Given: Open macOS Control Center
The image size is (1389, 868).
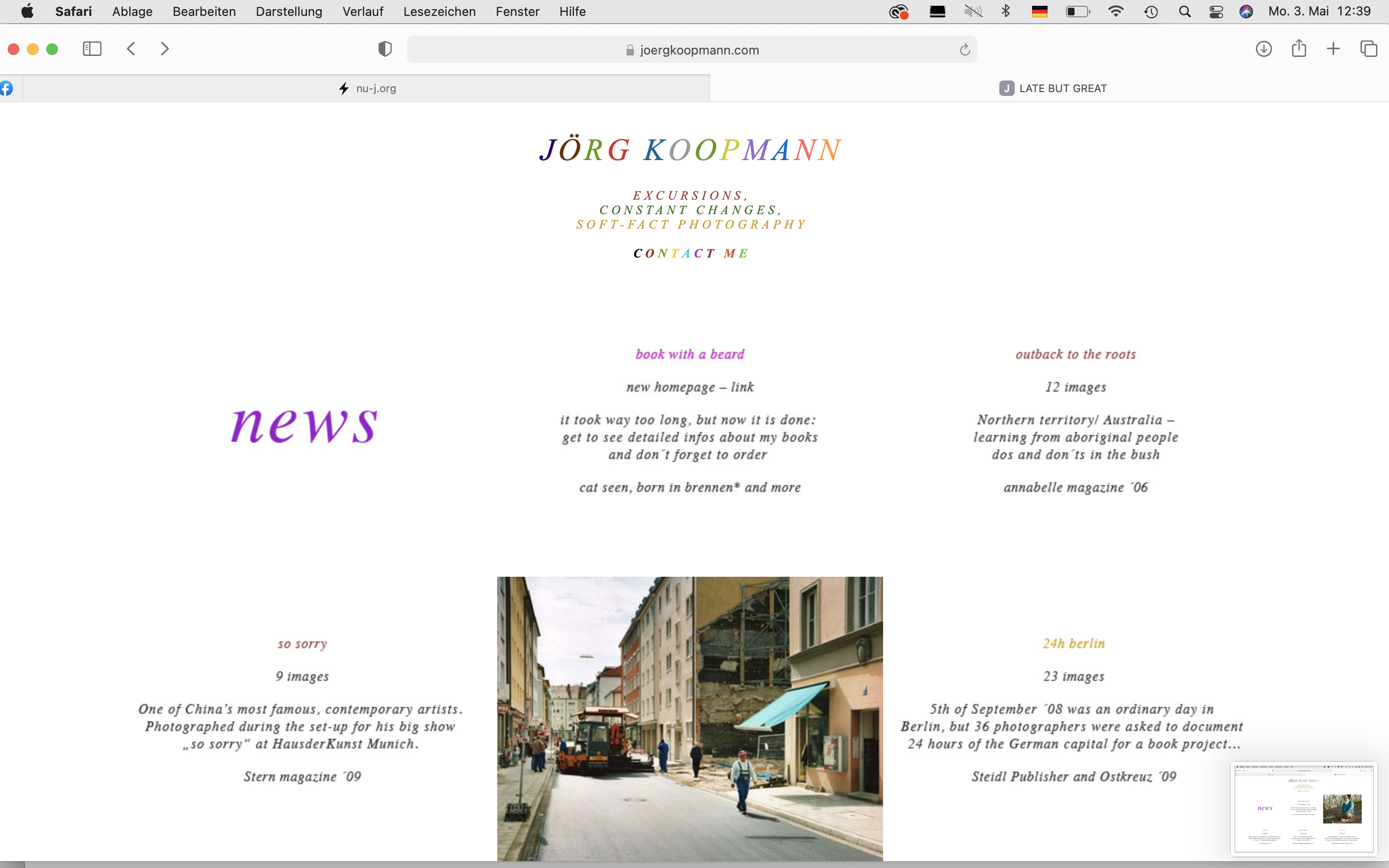Looking at the screenshot, I should pos(1216,12).
